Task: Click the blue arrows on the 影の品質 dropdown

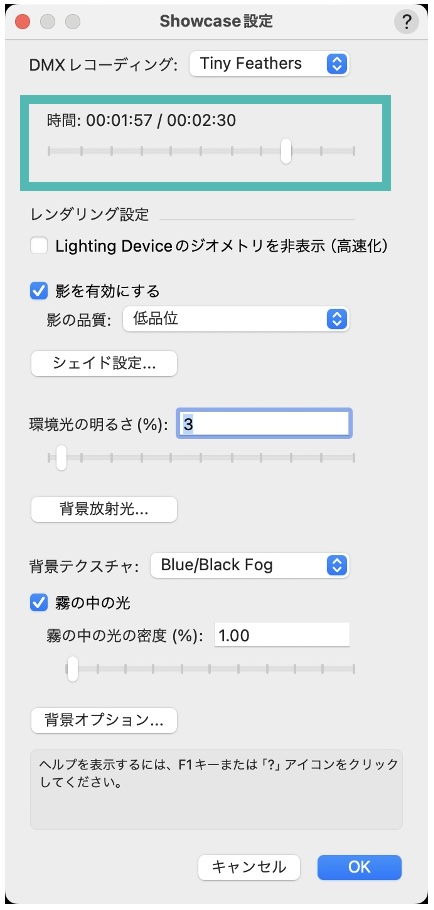Action: click(337, 319)
